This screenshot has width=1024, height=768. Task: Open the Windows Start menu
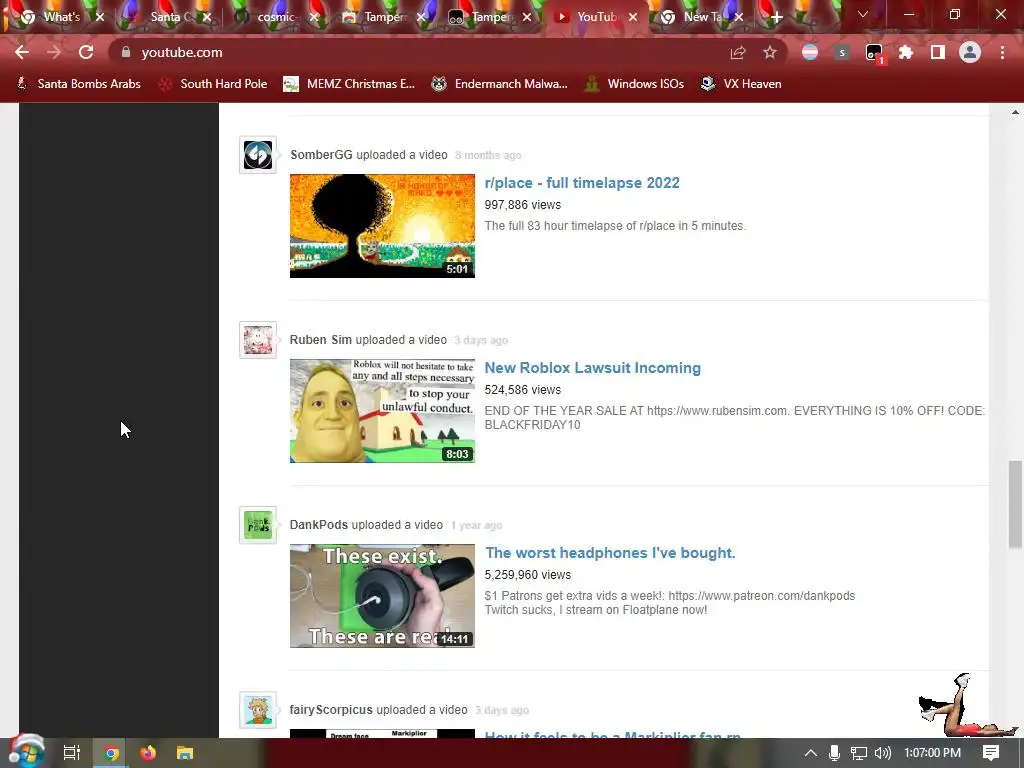[26, 752]
